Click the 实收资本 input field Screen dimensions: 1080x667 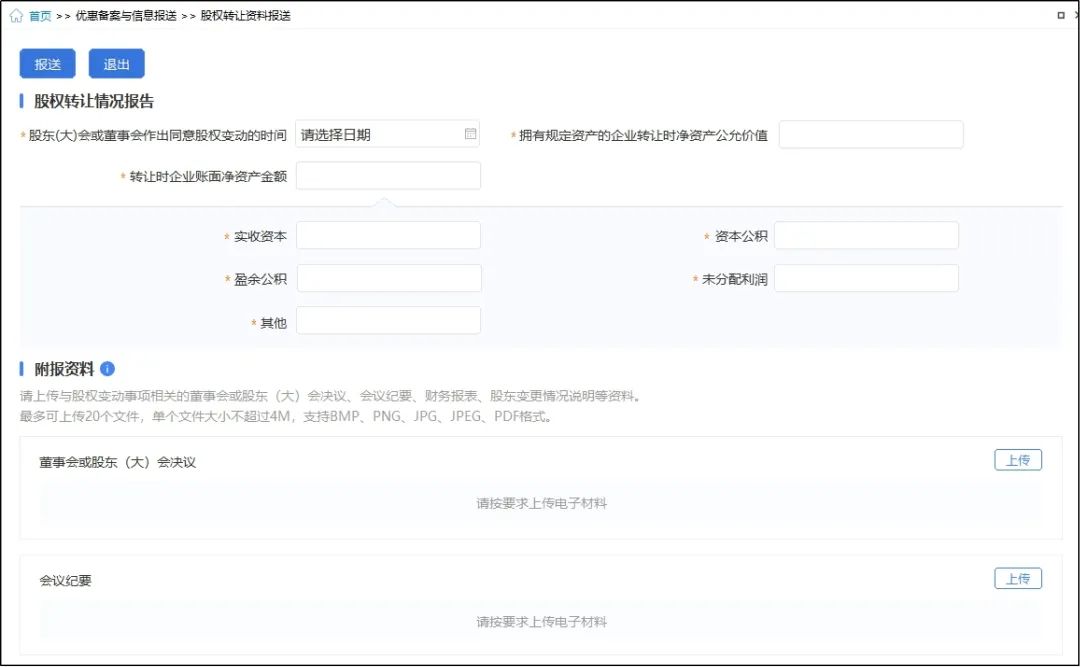388,236
